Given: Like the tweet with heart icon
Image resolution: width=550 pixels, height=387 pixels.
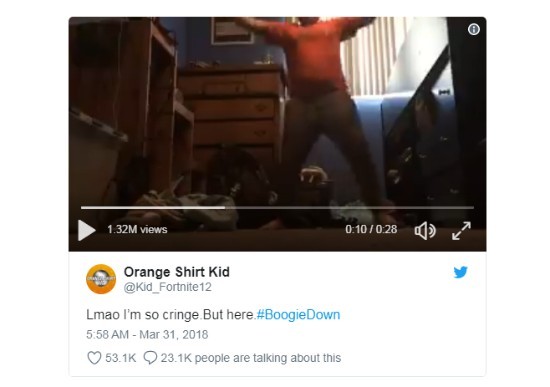Looking at the screenshot, I should coord(94,358).
